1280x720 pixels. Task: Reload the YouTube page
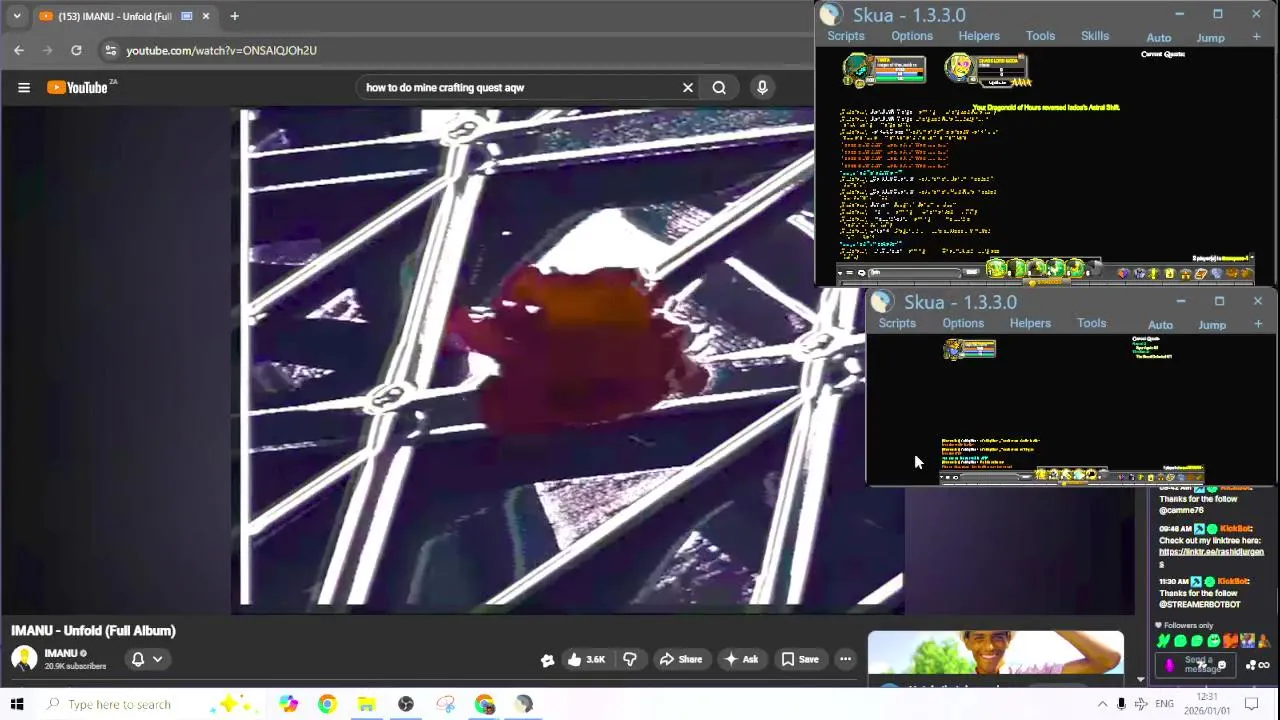[76, 50]
